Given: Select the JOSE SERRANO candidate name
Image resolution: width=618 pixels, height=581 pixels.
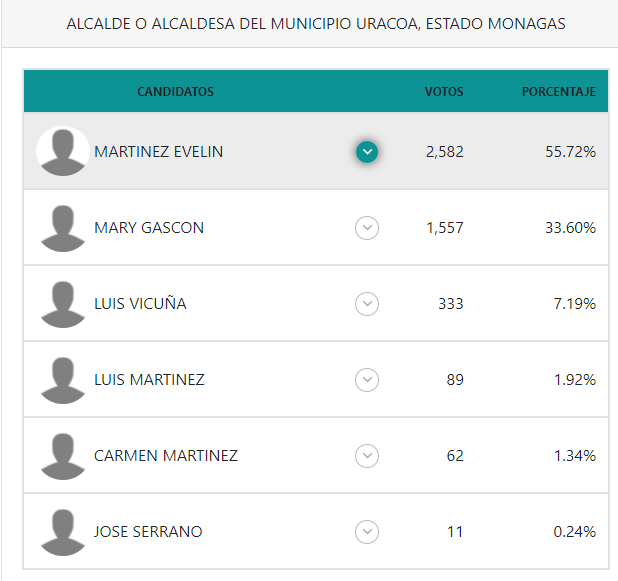Looking at the screenshot, I should [148, 532].
